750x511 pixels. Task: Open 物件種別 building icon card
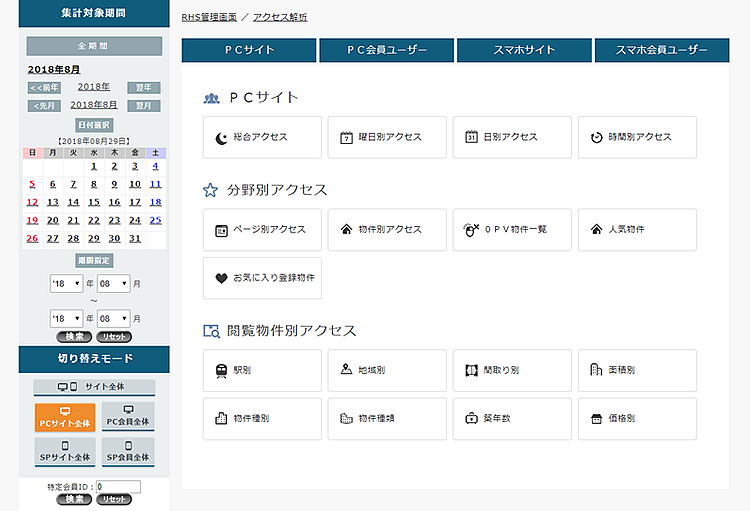coord(262,419)
